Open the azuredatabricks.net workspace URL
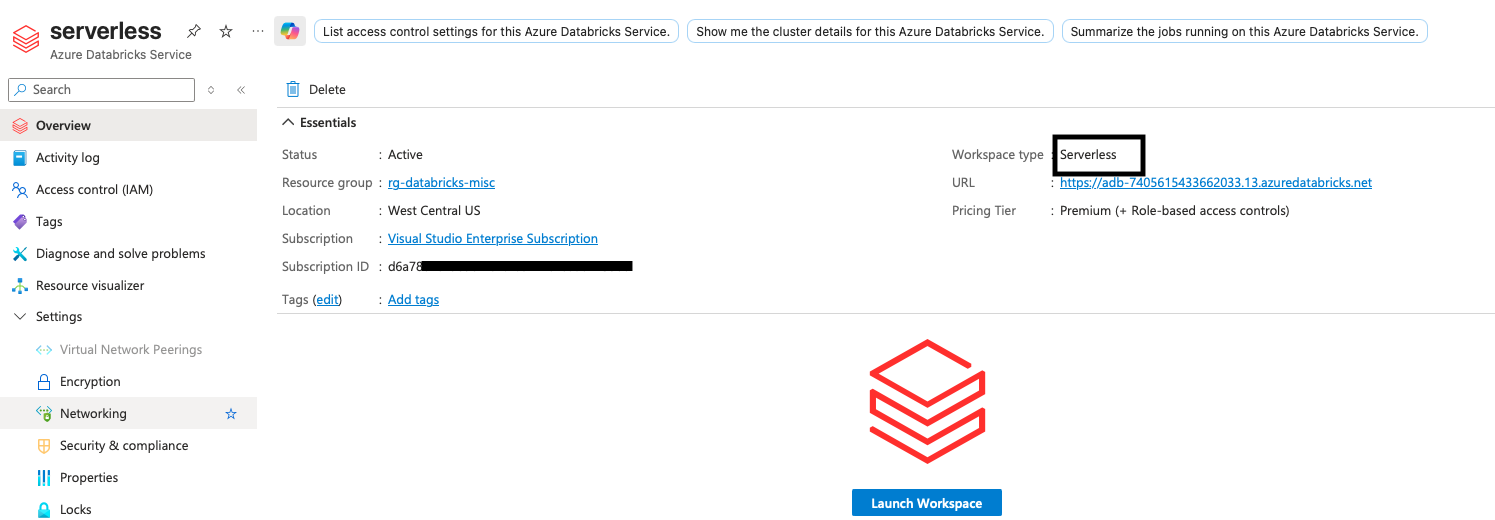 click(1216, 183)
